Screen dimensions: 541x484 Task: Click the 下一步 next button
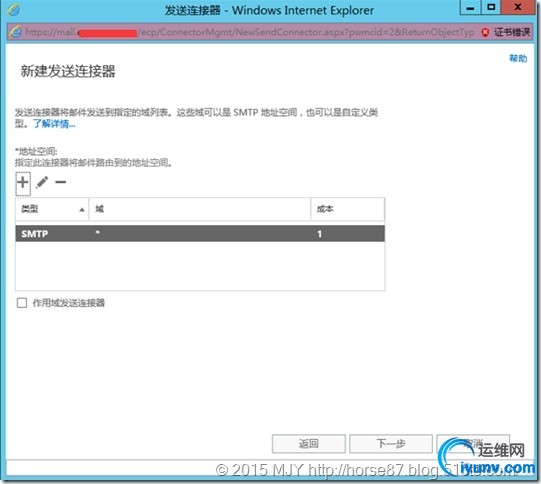point(391,444)
